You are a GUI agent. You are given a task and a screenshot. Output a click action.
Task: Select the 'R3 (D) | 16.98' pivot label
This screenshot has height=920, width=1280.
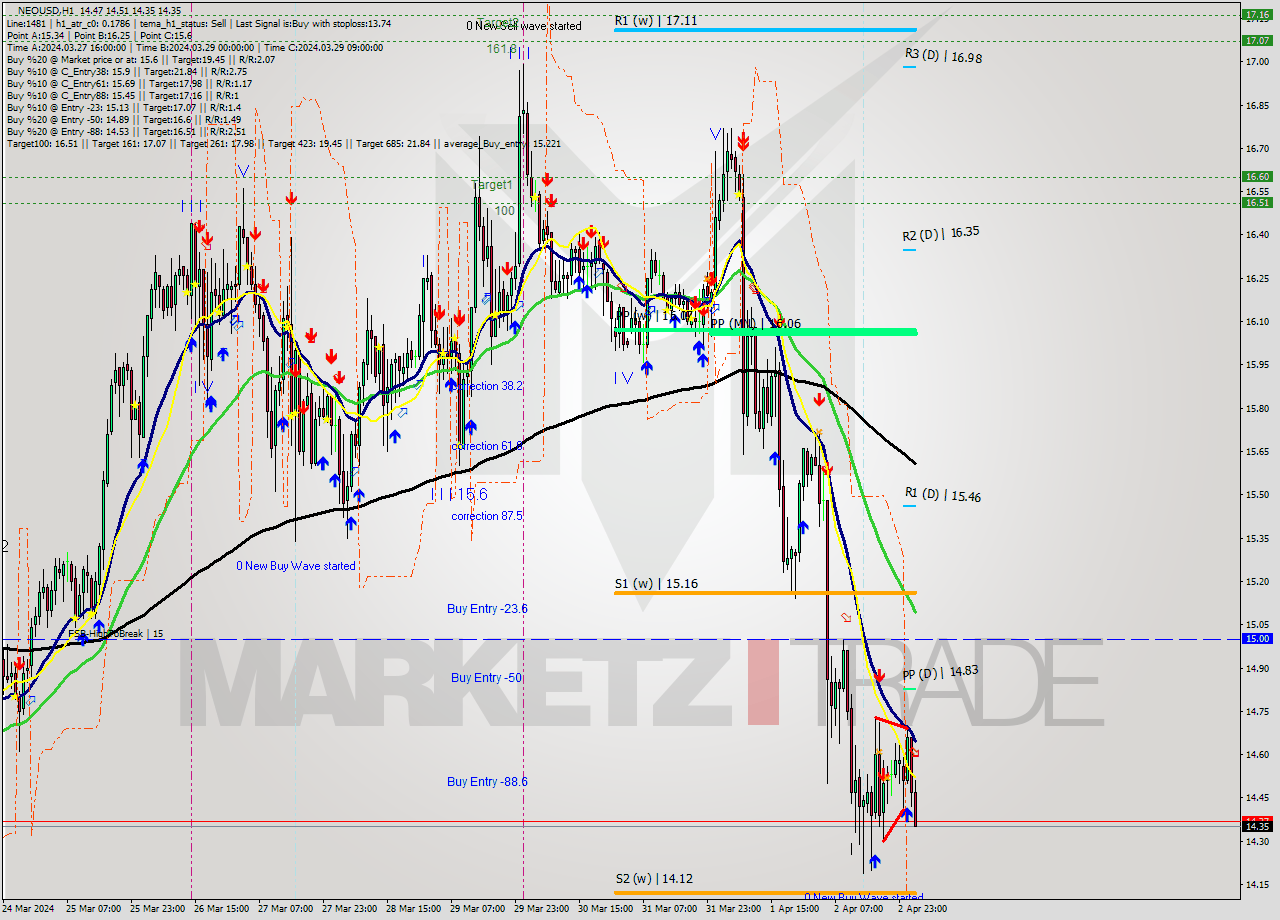tap(943, 57)
